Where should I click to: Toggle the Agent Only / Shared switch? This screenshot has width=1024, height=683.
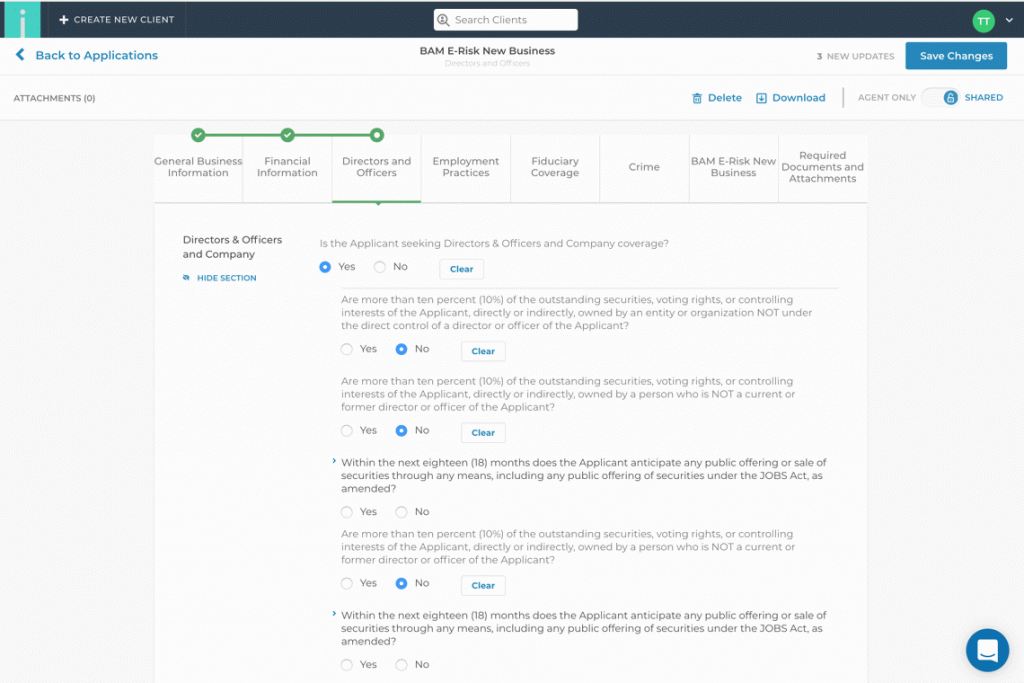pos(940,97)
